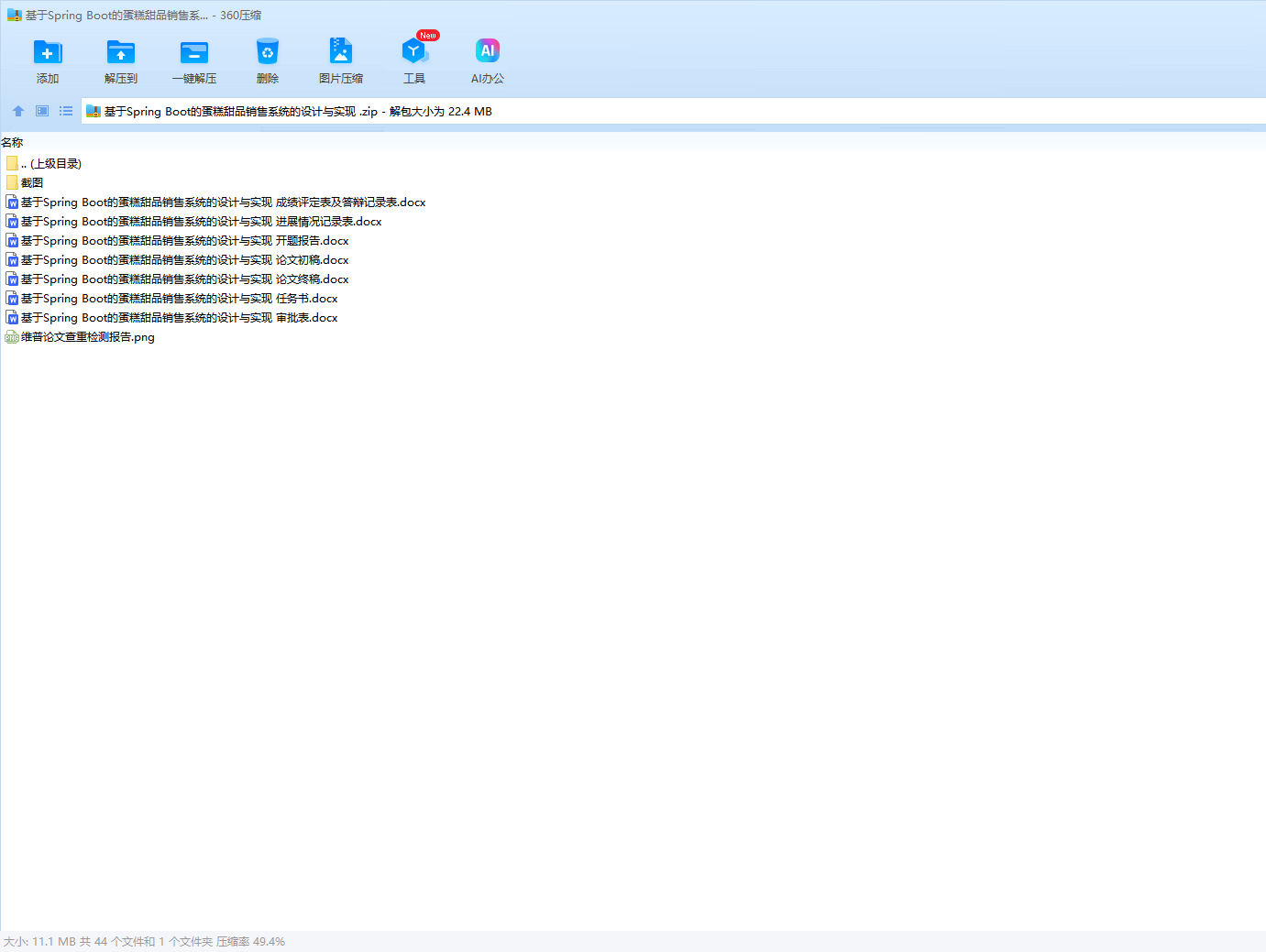Click the 解压到 (Extract to) icon

(x=121, y=52)
